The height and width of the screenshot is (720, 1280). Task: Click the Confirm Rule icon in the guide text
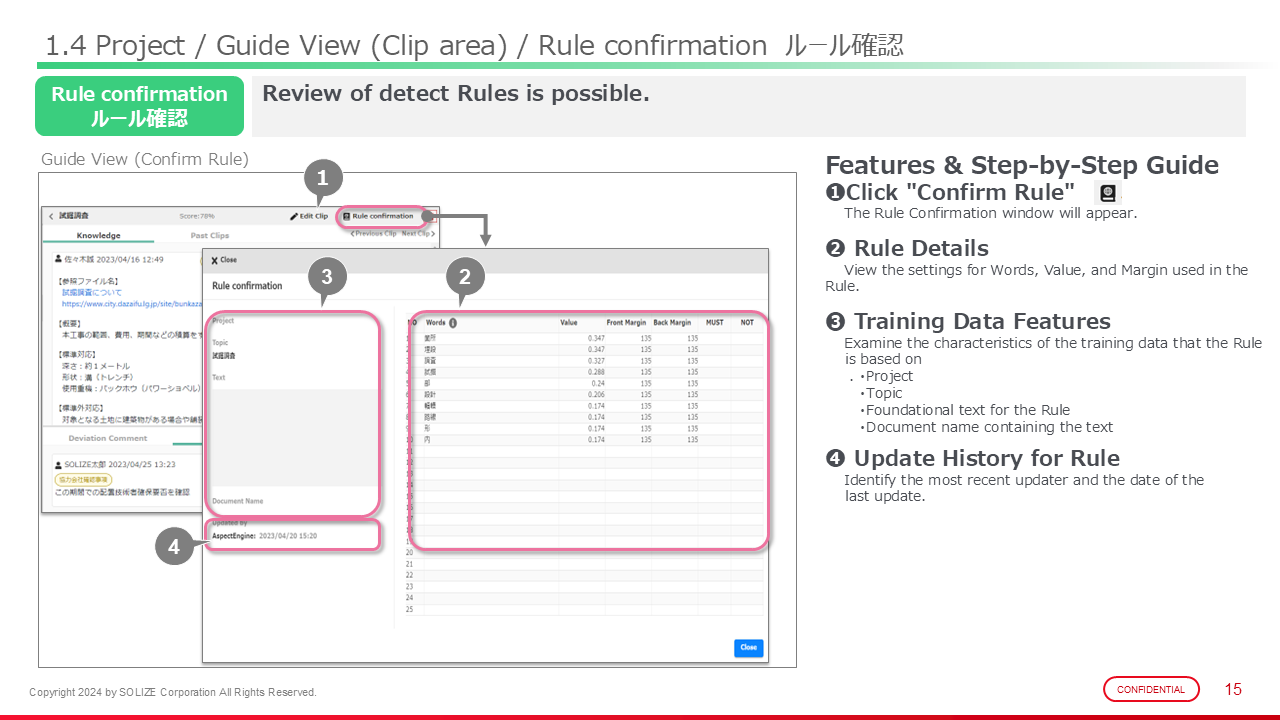(x=1107, y=193)
